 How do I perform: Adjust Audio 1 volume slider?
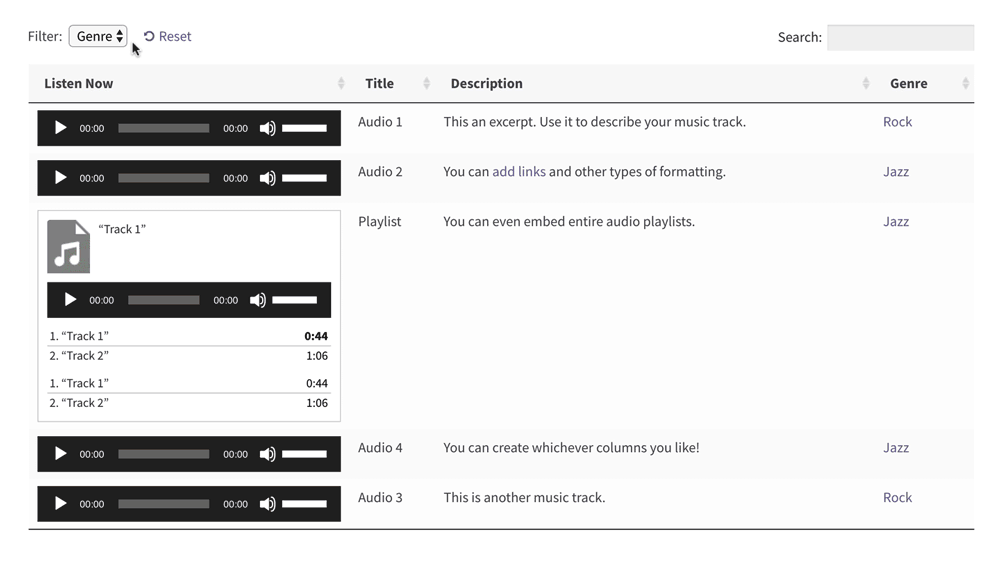click(304, 128)
